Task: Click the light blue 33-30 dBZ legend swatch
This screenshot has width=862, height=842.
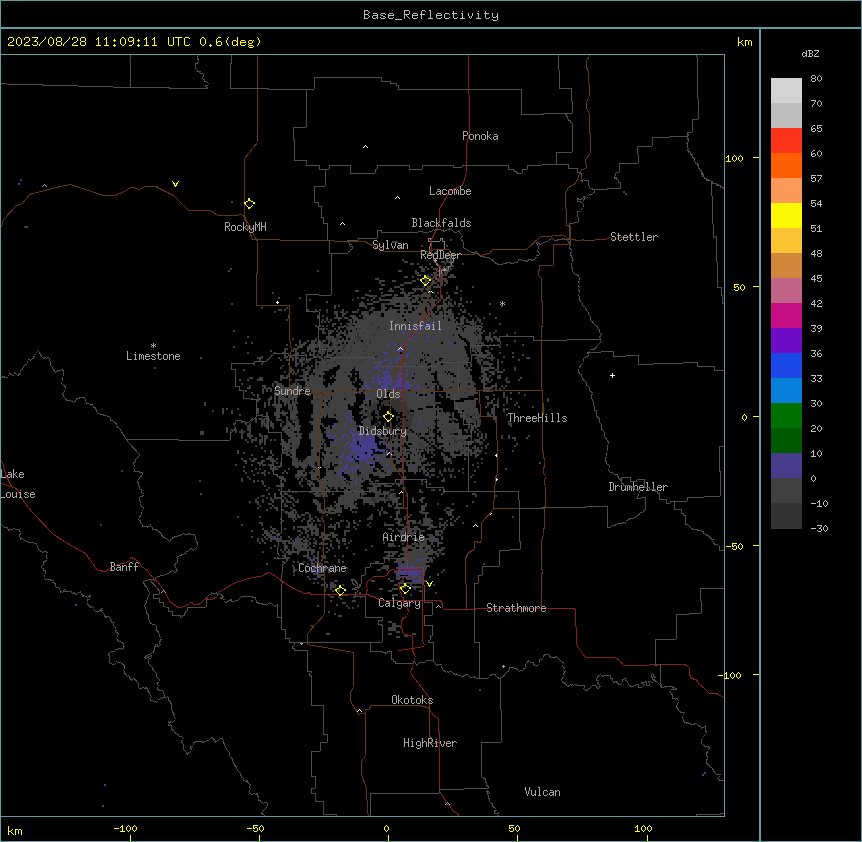Action: (786, 390)
